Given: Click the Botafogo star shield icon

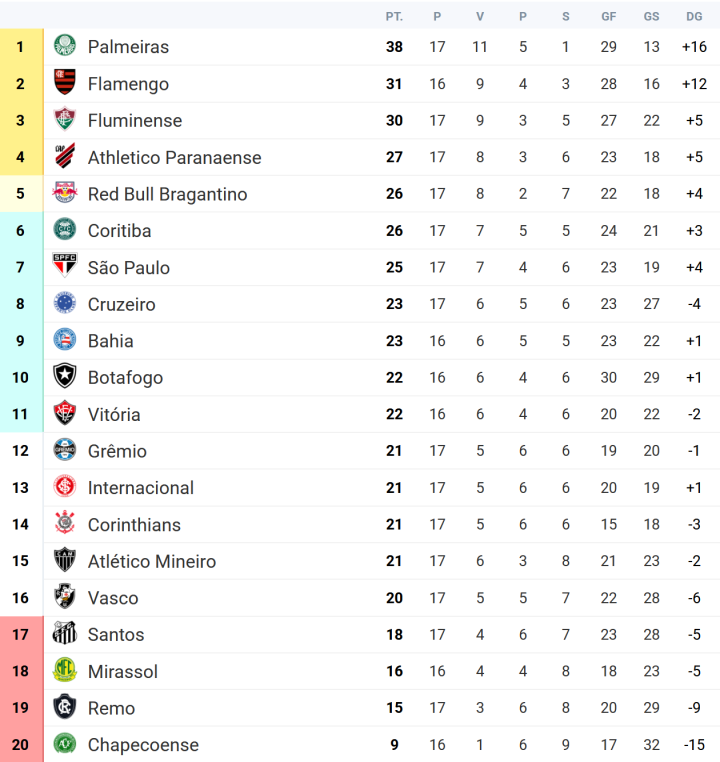Looking at the screenshot, I should (65, 376).
